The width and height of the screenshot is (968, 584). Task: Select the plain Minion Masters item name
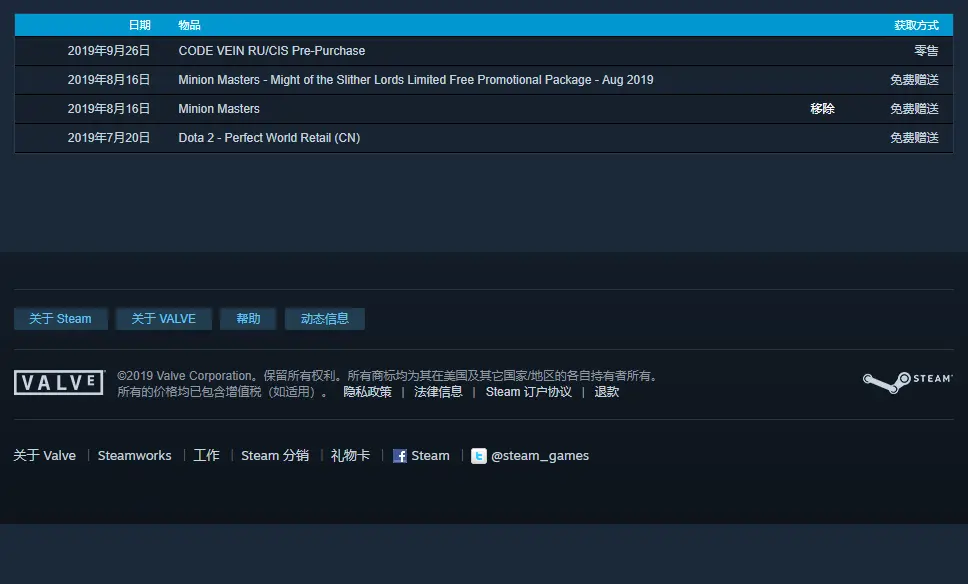pos(219,109)
